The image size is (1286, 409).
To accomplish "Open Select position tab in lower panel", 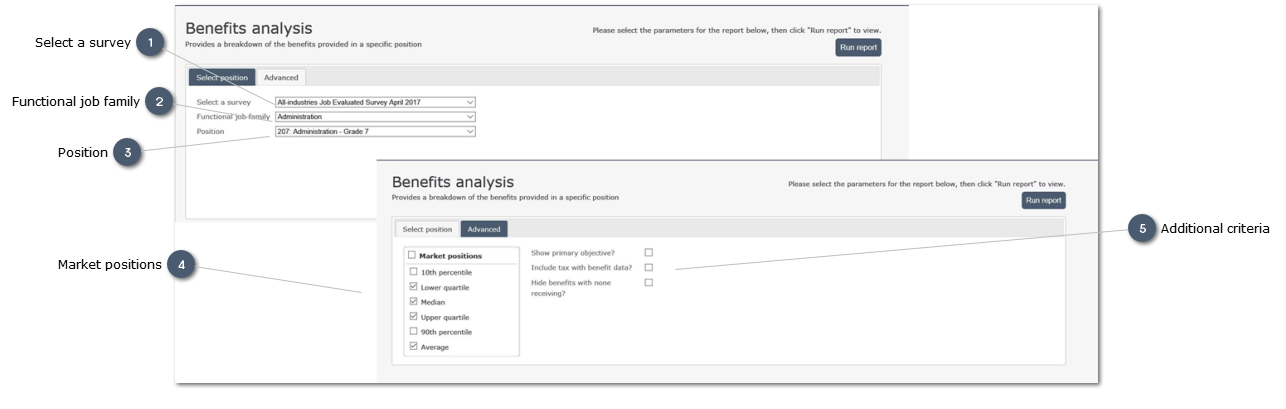I will [427, 229].
